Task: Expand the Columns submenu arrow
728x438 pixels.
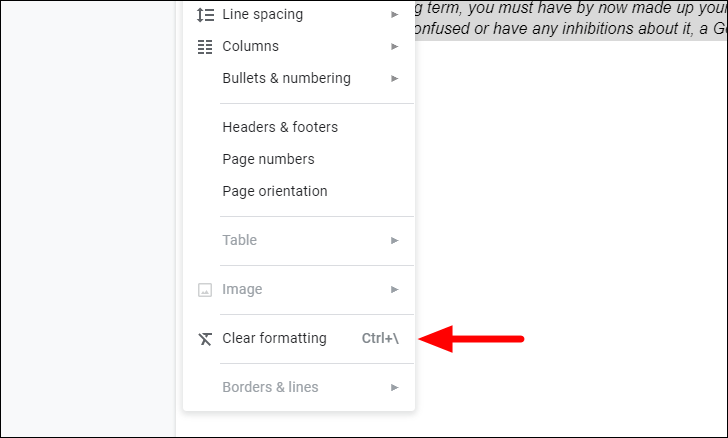Action: coord(395,46)
